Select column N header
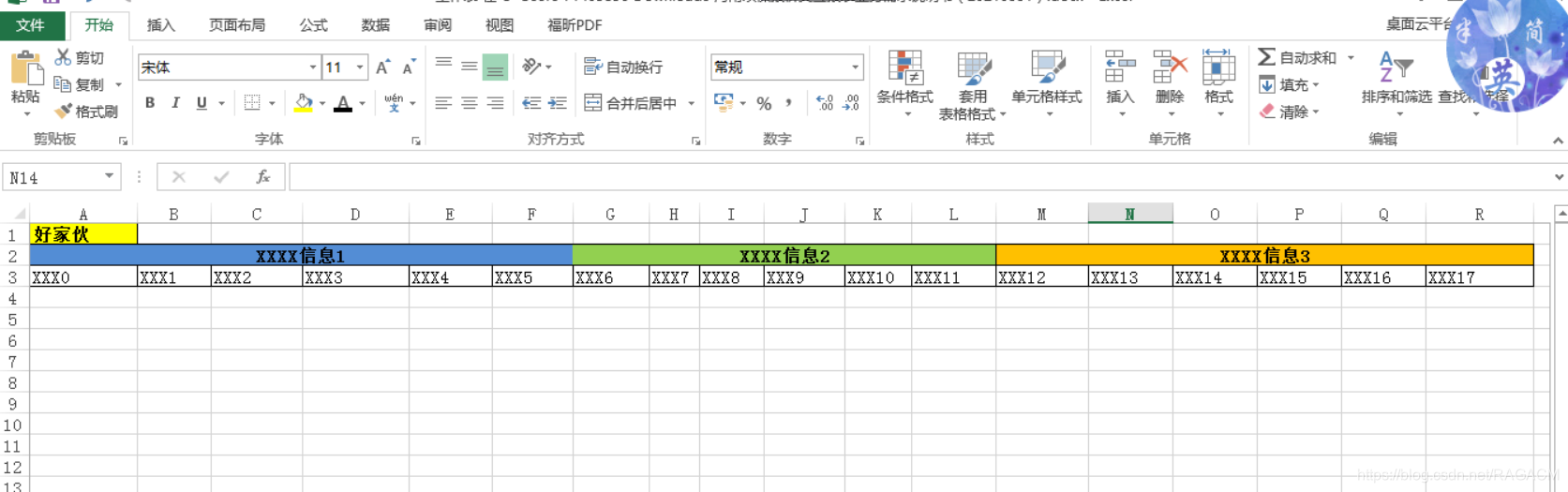Viewport: 1568px width, 492px height. pyautogui.click(x=1130, y=214)
